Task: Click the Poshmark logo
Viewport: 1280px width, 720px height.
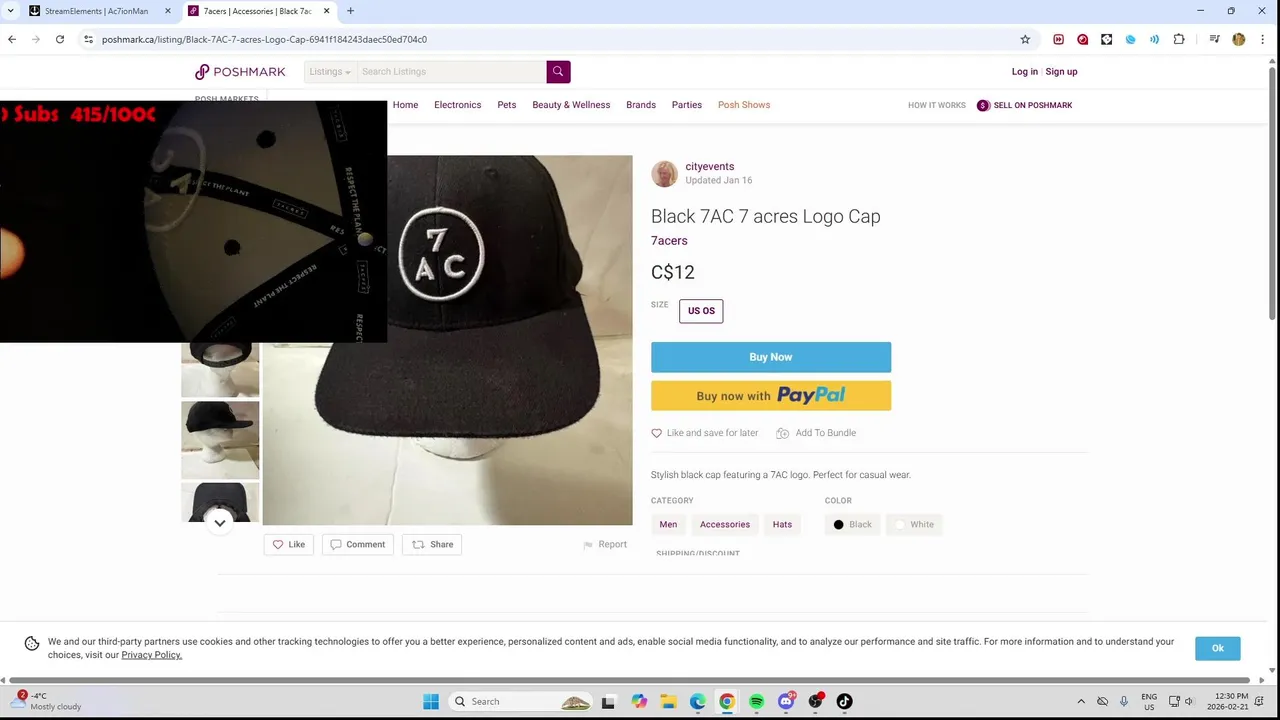Action: [x=240, y=72]
